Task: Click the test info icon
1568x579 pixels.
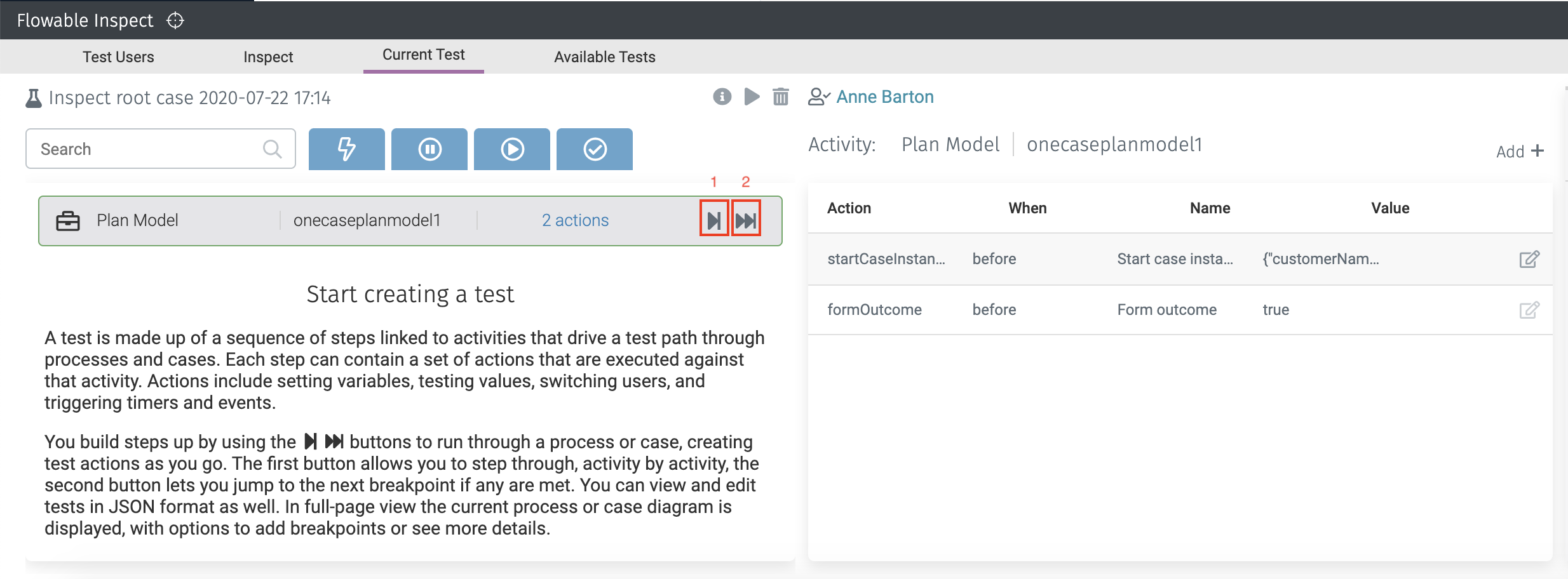Action: 722,96
